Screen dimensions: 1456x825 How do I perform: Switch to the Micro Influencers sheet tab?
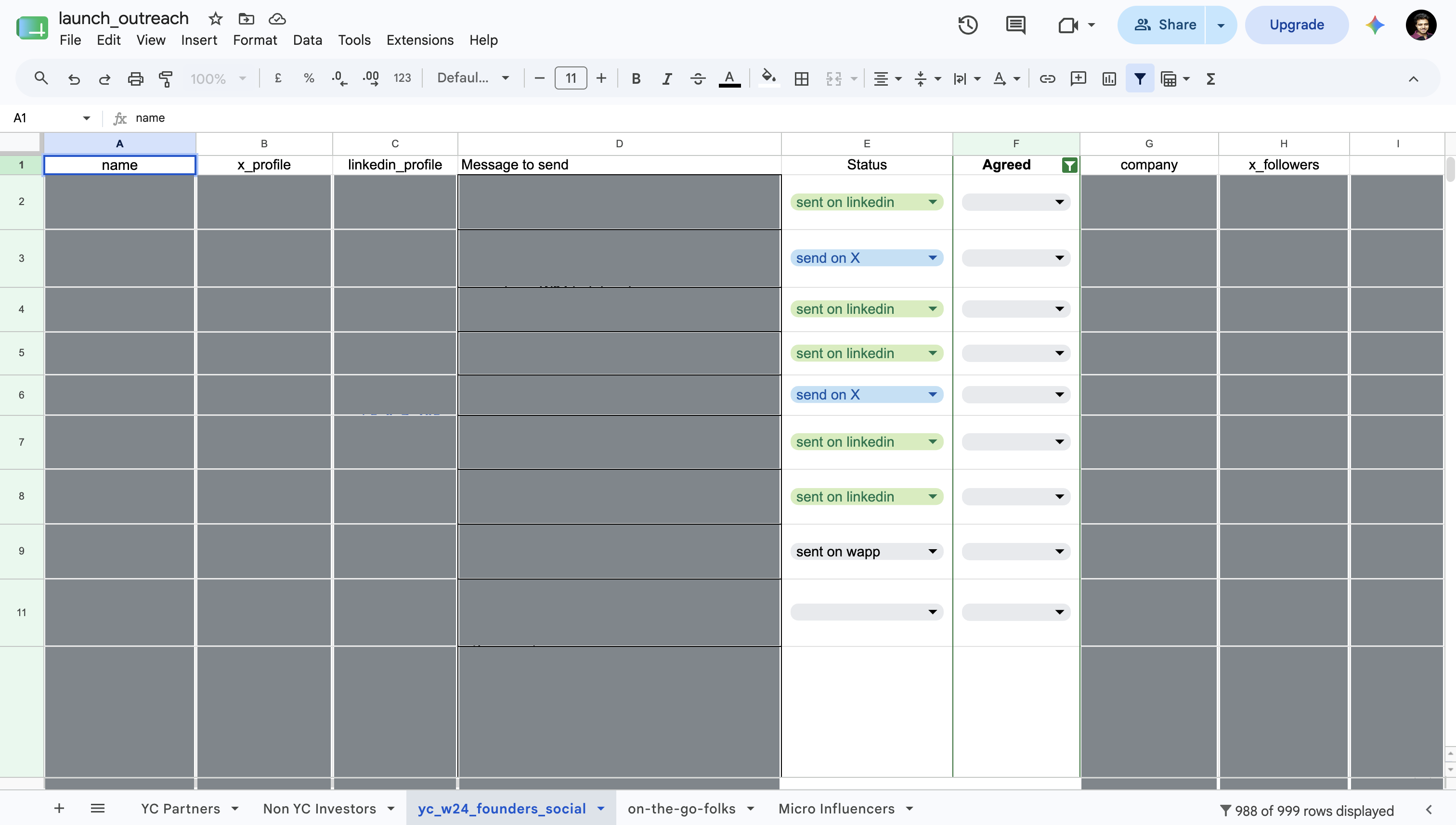[836, 809]
